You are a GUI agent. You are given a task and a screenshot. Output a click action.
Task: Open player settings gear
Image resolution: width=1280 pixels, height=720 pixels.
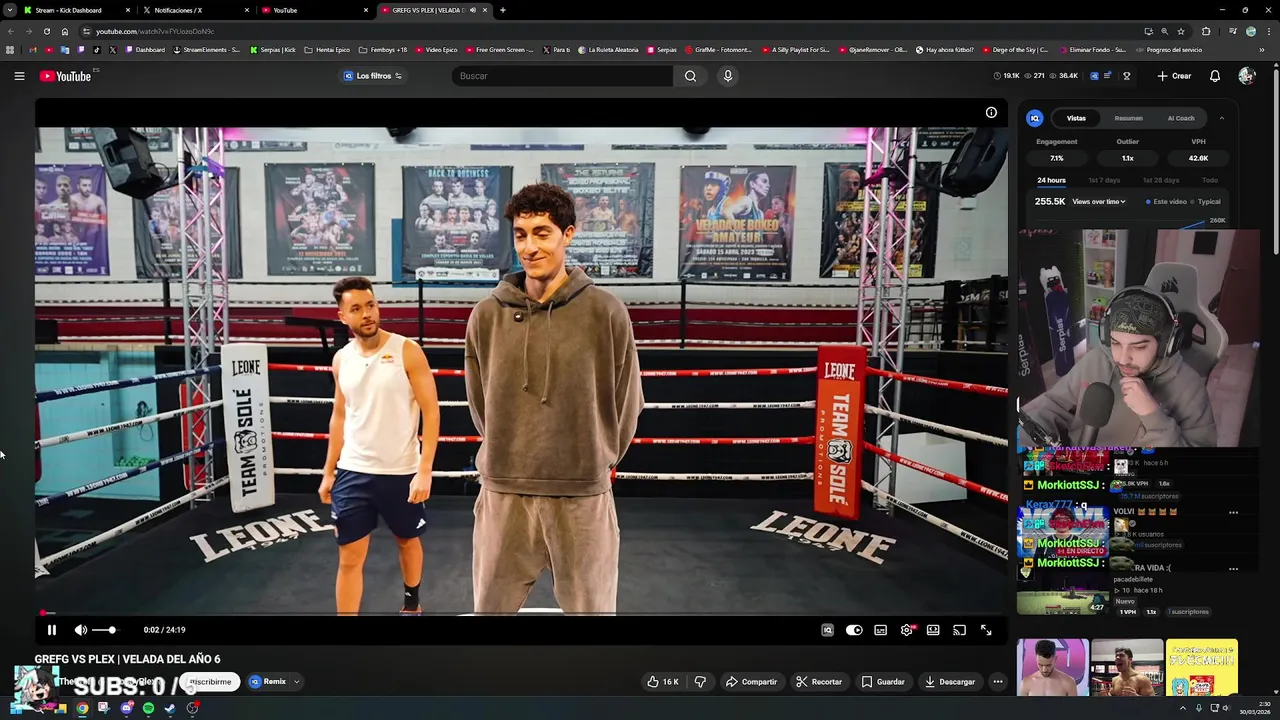(x=907, y=630)
